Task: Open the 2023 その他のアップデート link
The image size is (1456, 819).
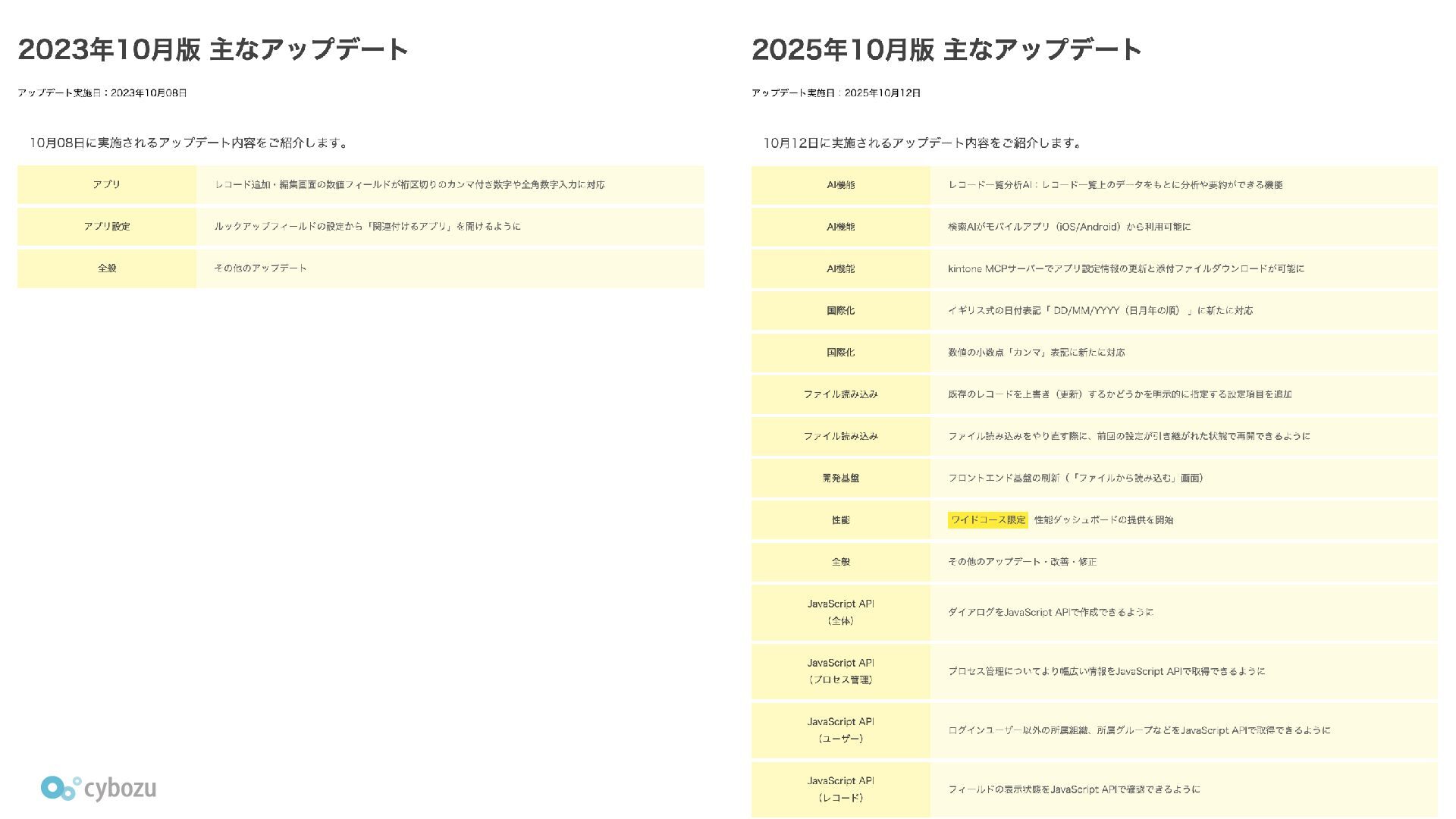Action: pos(260,268)
